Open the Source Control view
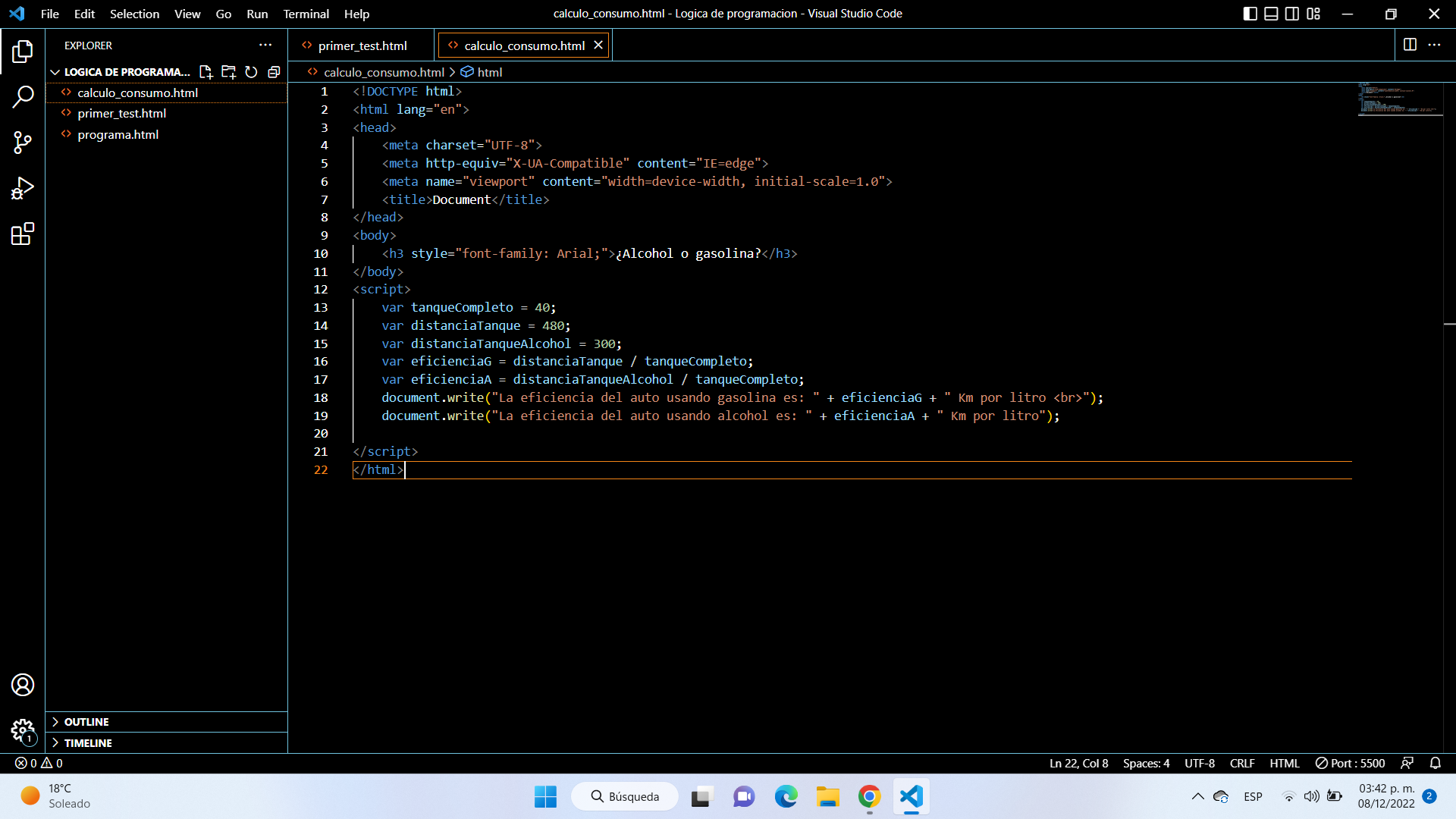The width and height of the screenshot is (1456, 819). tap(23, 143)
